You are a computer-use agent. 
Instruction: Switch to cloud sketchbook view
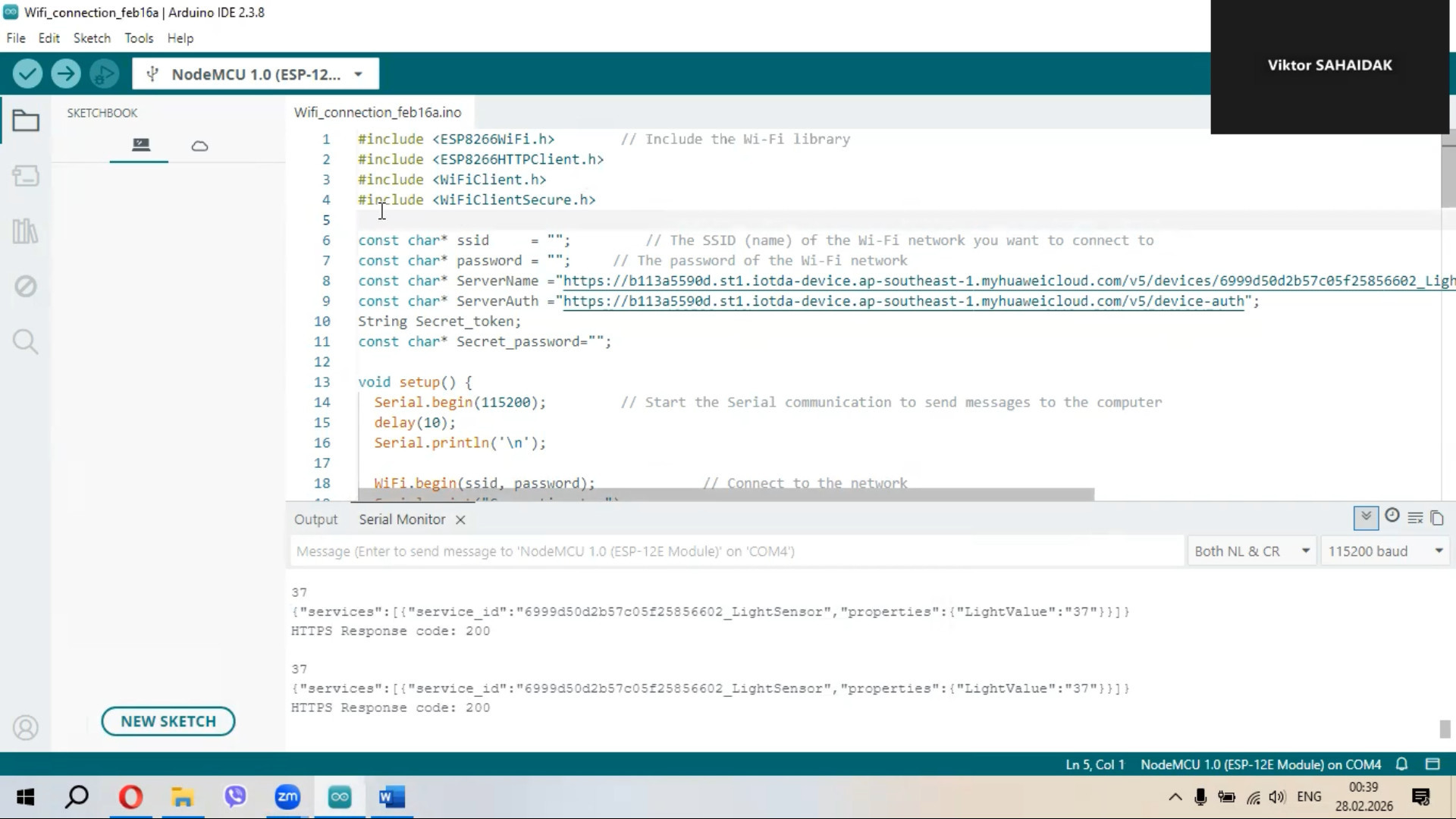click(x=199, y=146)
